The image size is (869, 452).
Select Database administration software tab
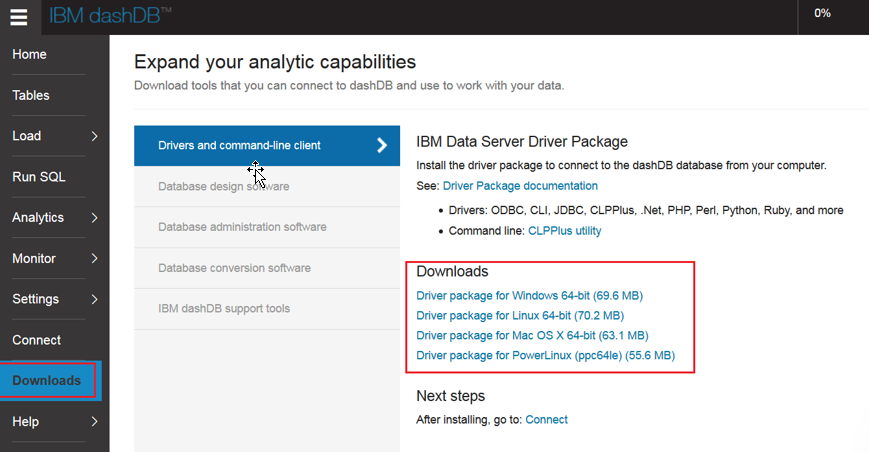point(267,227)
